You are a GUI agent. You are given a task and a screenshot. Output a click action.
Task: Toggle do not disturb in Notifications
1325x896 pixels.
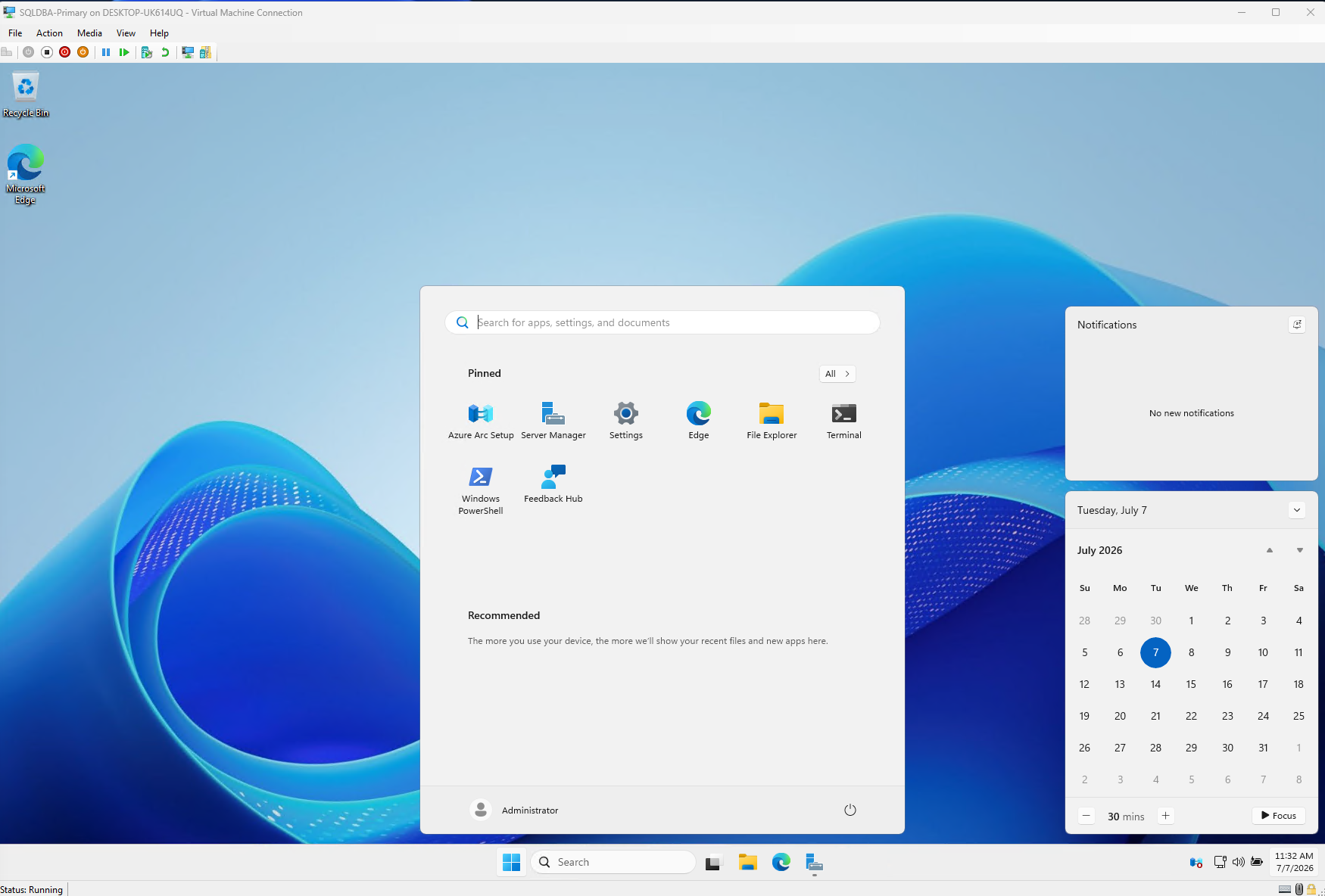(1297, 325)
